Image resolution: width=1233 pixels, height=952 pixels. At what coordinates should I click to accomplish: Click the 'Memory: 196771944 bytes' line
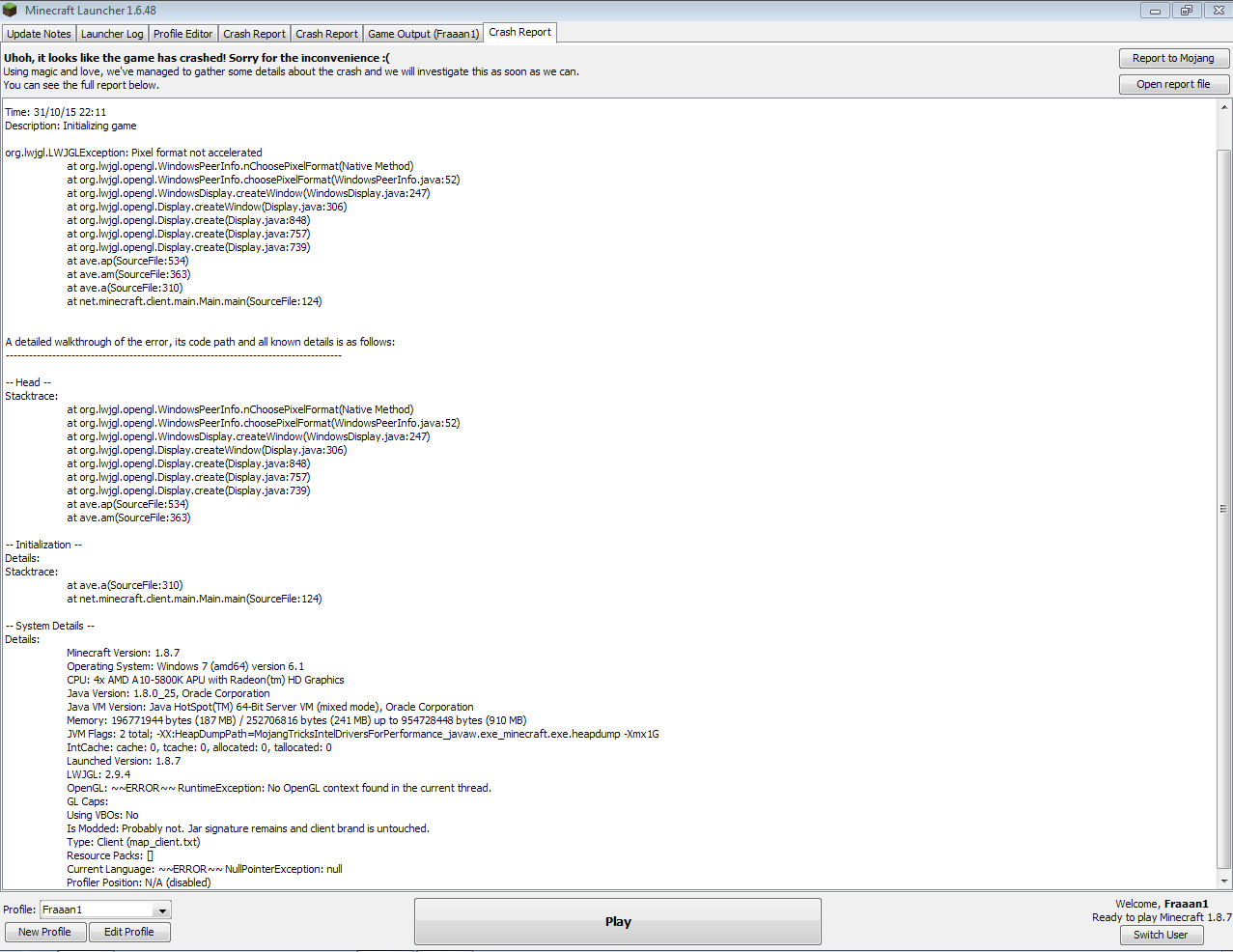296,720
